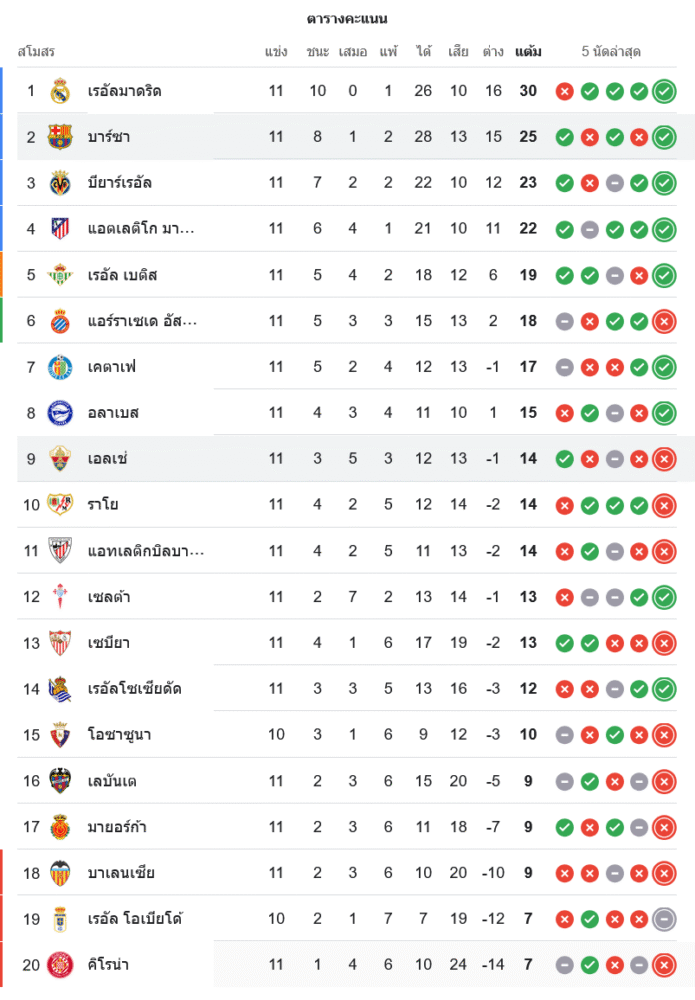Click the 5 นัดล่าสุด column header
The width and height of the screenshot is (695, 1000).
click(x=611, y=51)
